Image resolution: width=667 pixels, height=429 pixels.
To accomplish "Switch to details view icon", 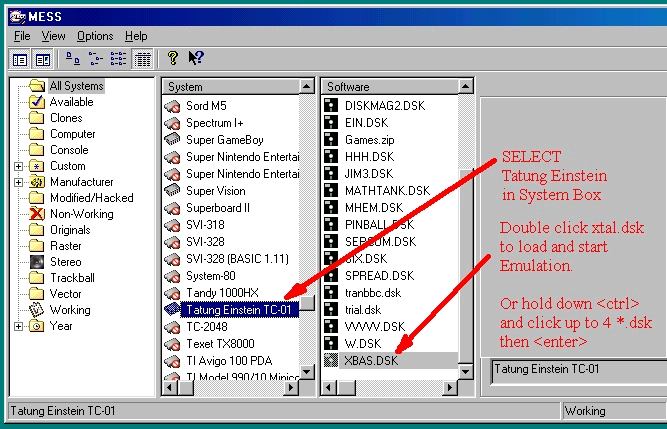I will click(142, 59).
